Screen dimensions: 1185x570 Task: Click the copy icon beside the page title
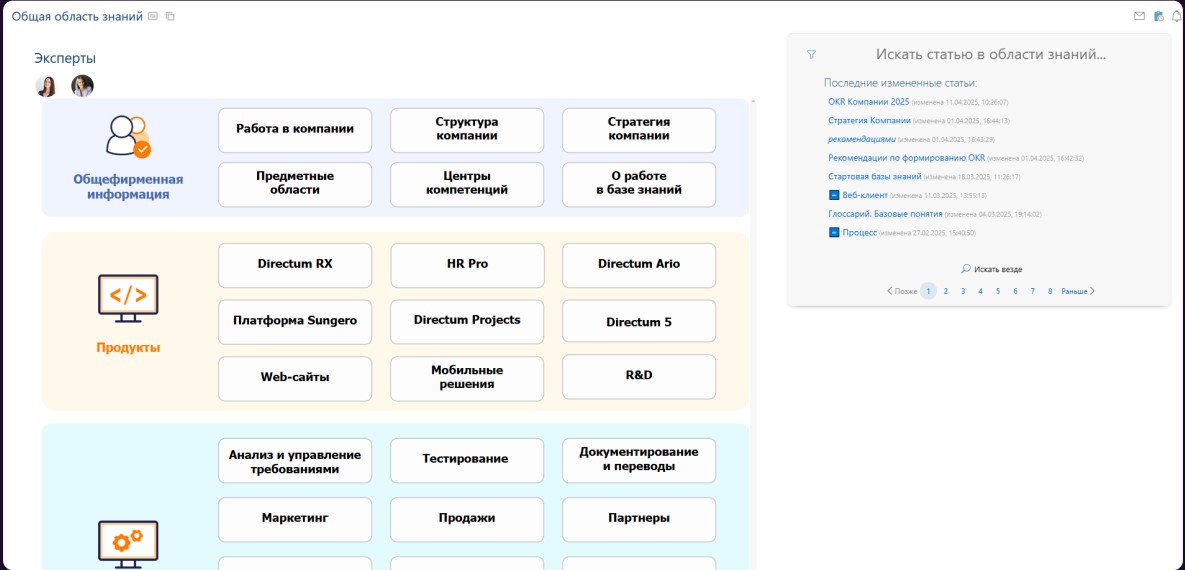tap(170, 16)
